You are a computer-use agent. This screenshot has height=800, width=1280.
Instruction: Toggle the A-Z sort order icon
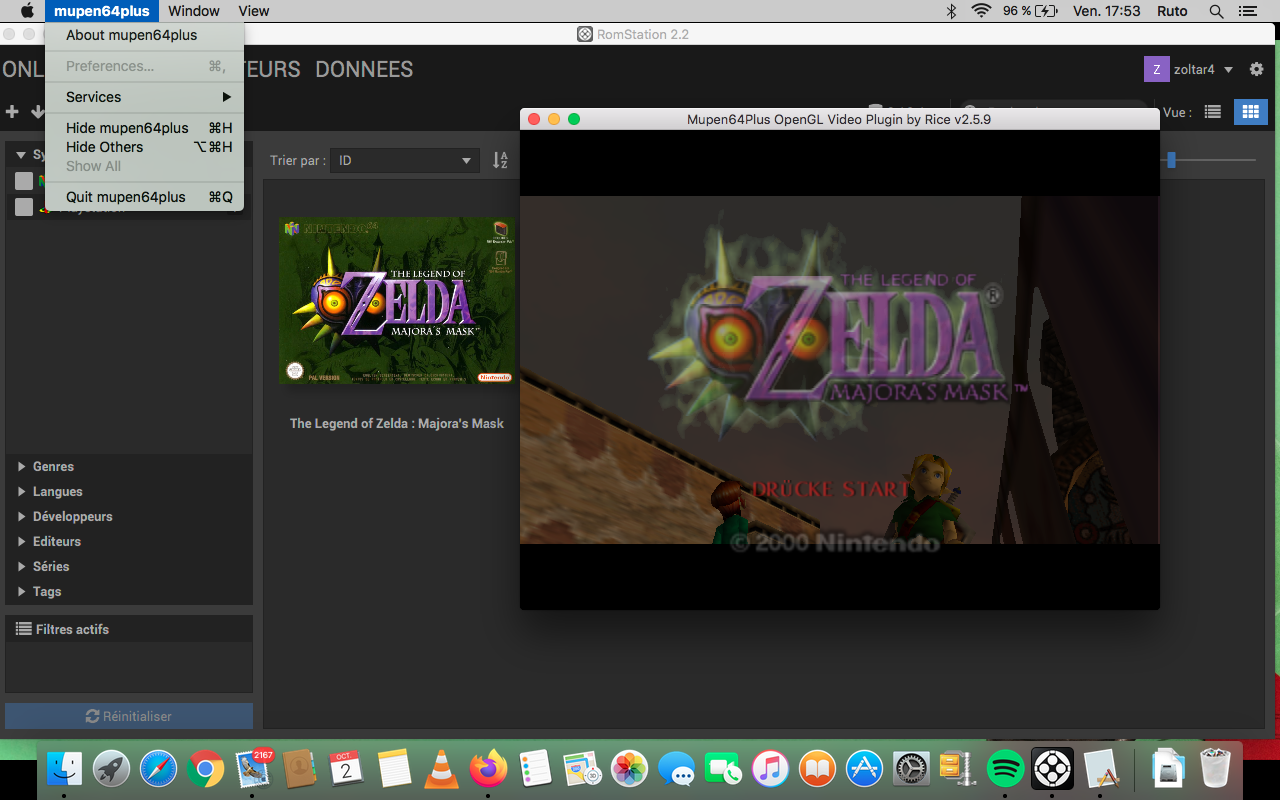[x=500, y=160]
